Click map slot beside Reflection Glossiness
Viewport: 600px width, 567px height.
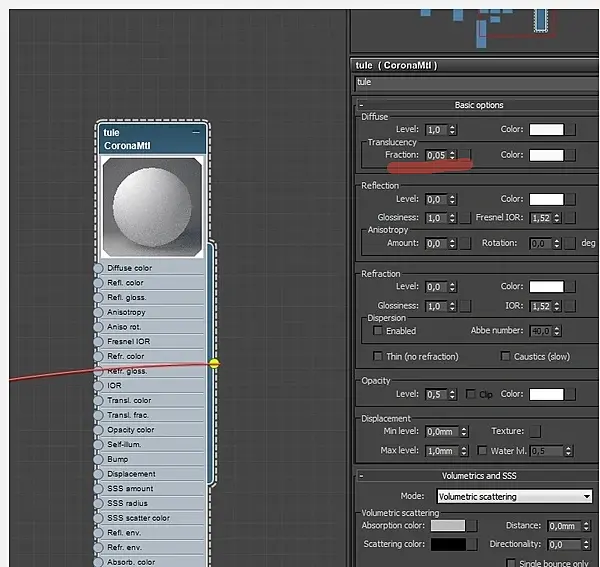(x=465, y=218)
